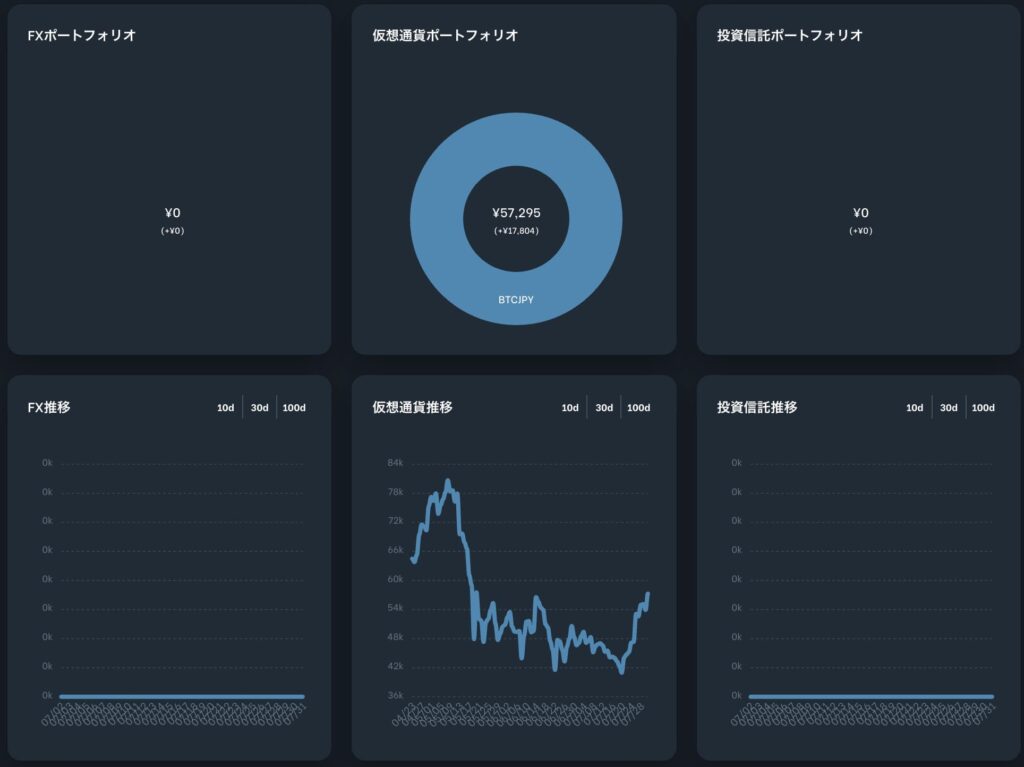
Task: Pick 30d range in 投資信託推移 card
Action: pyautogui.click(x=948, y=408)
